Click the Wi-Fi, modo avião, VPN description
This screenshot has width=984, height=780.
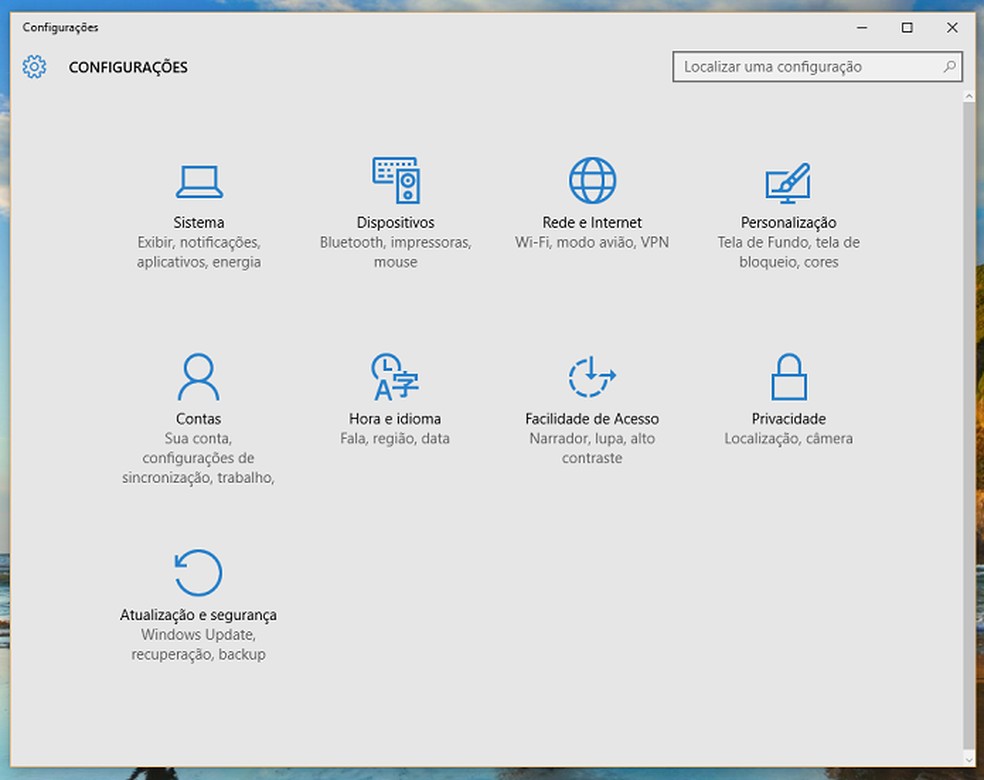(592, 242)
